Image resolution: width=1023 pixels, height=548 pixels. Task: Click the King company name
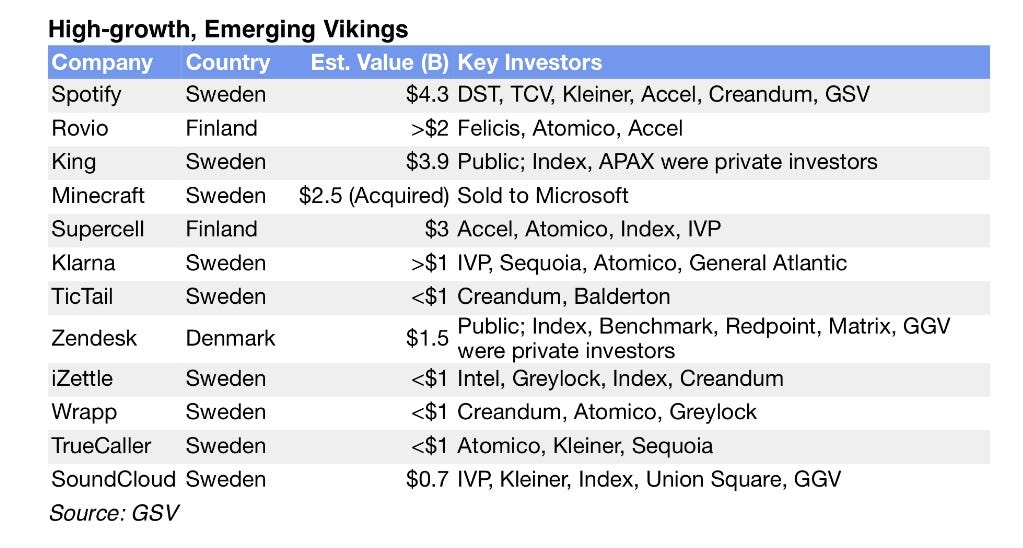74,162
